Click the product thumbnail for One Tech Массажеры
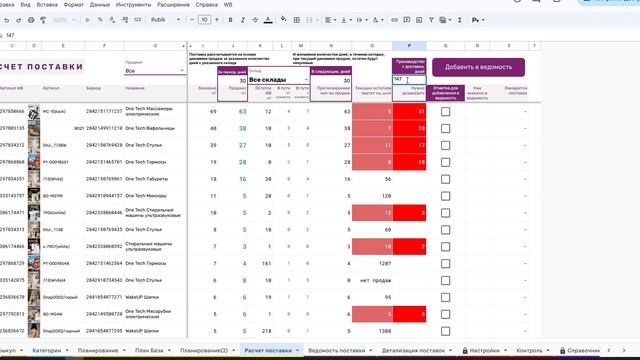640x360 pixels. click(x=34, y=112)
